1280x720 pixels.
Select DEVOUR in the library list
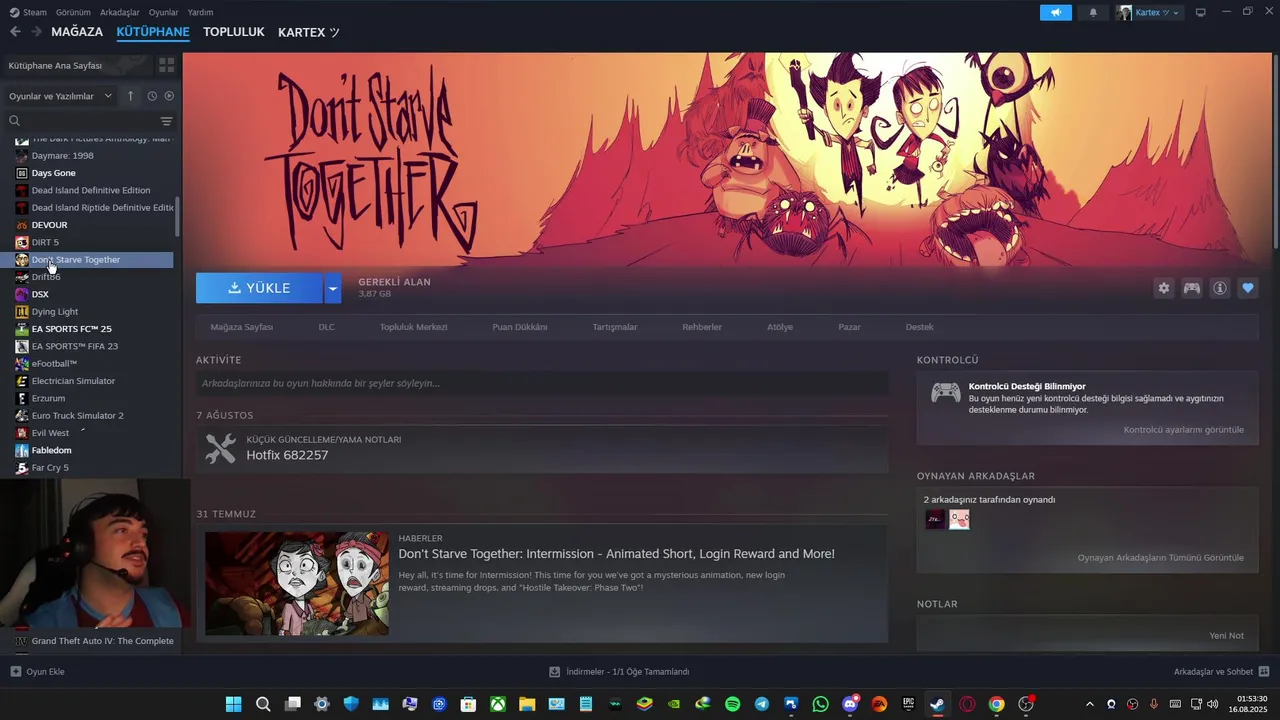49,225
